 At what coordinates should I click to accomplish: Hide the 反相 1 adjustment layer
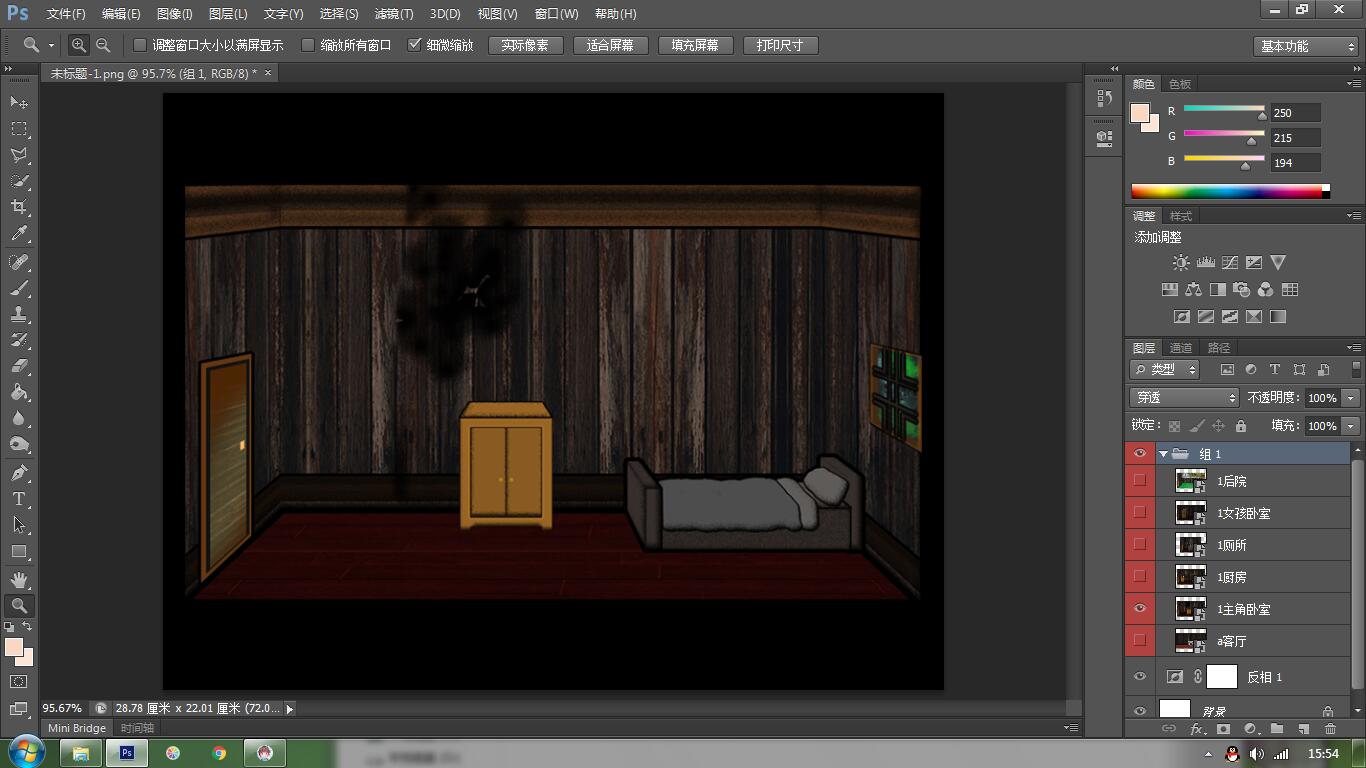click(1140, 677)
